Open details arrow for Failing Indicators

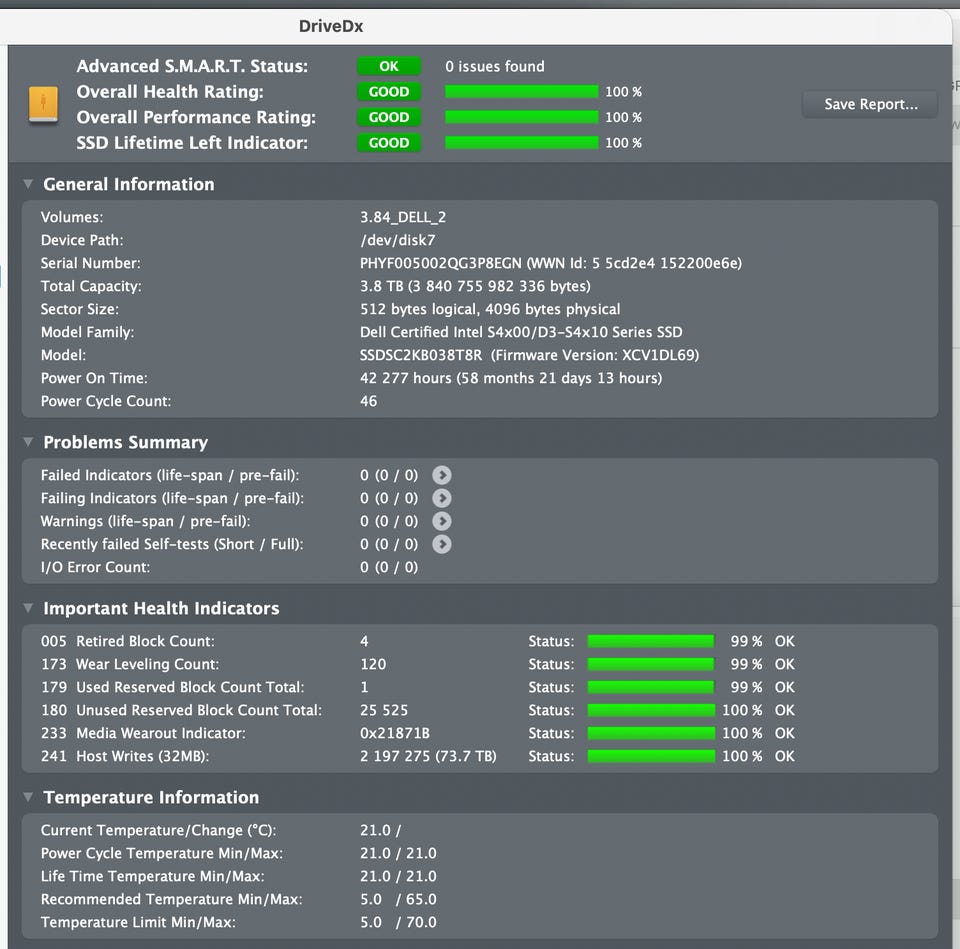pos(441,498)
